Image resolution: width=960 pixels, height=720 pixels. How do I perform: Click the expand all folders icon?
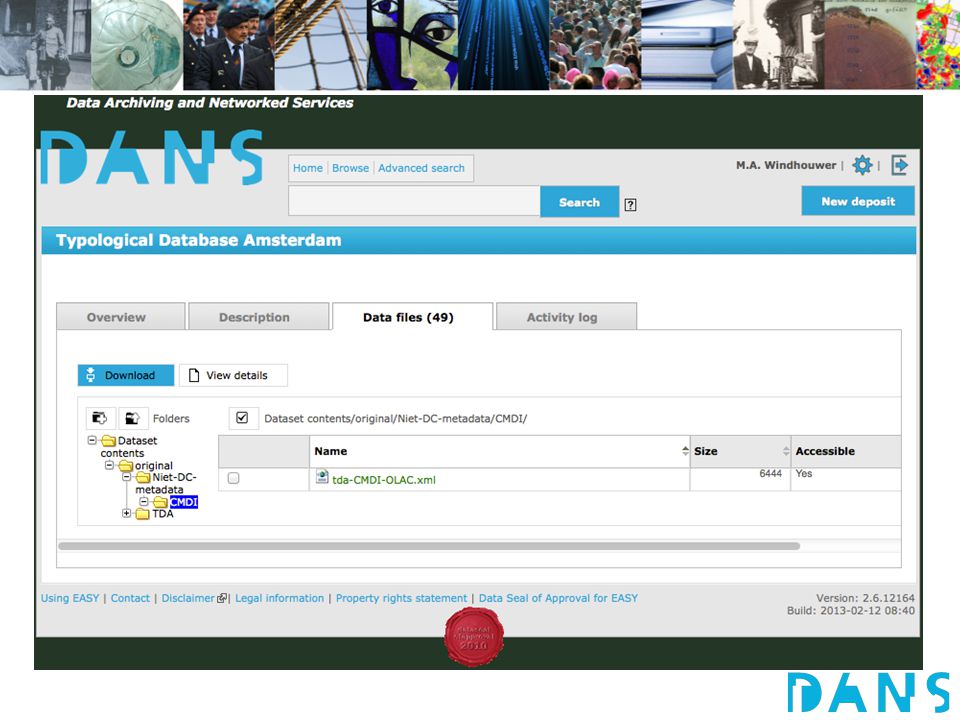click(100, 418)
